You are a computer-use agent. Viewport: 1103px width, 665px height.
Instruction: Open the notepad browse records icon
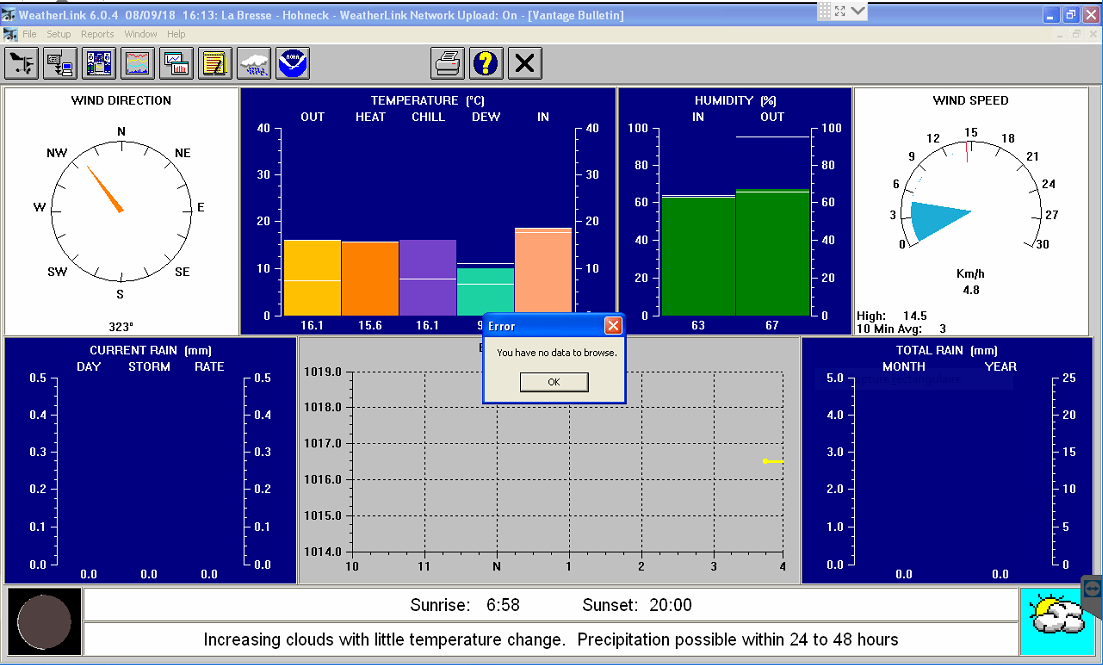[215, 63]
